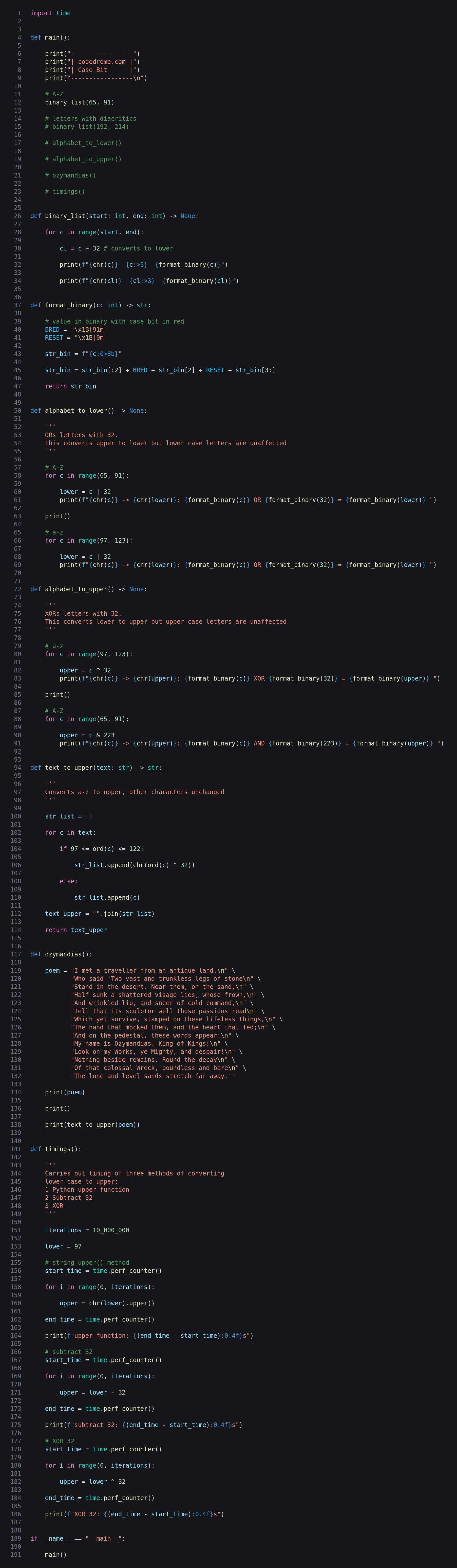
Task: Click the comment '# string upper() method'
Action: (87, 1262)
